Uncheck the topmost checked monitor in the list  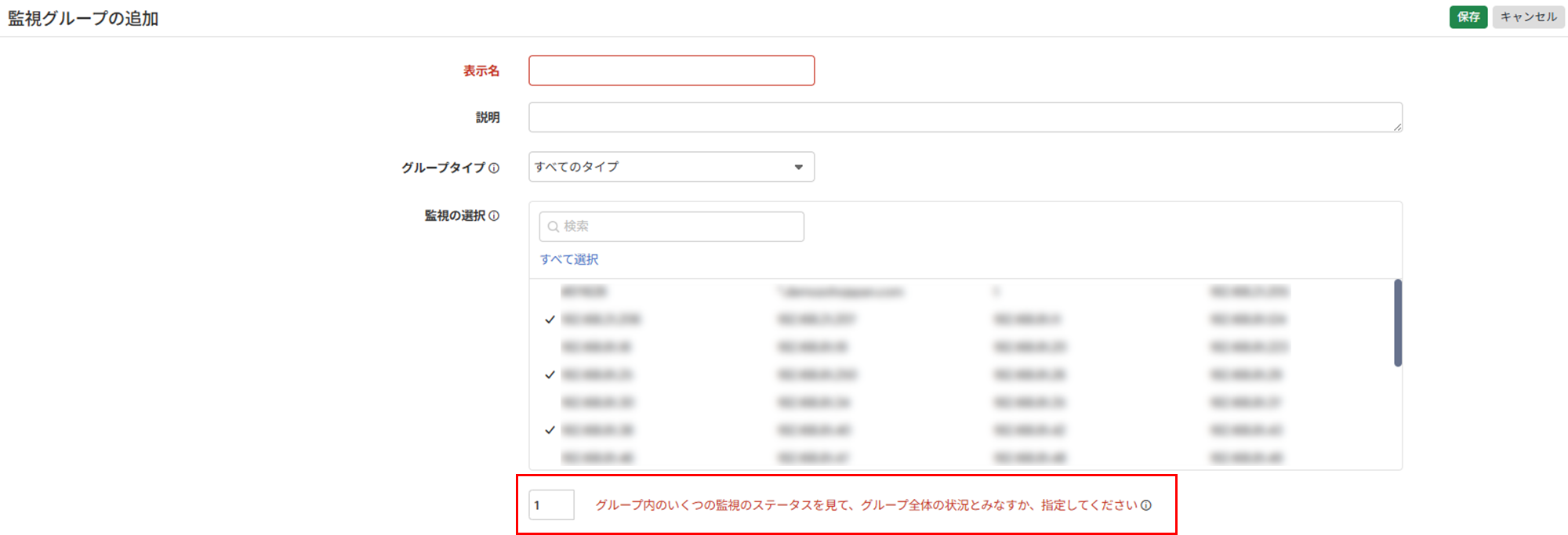point(550,320)
